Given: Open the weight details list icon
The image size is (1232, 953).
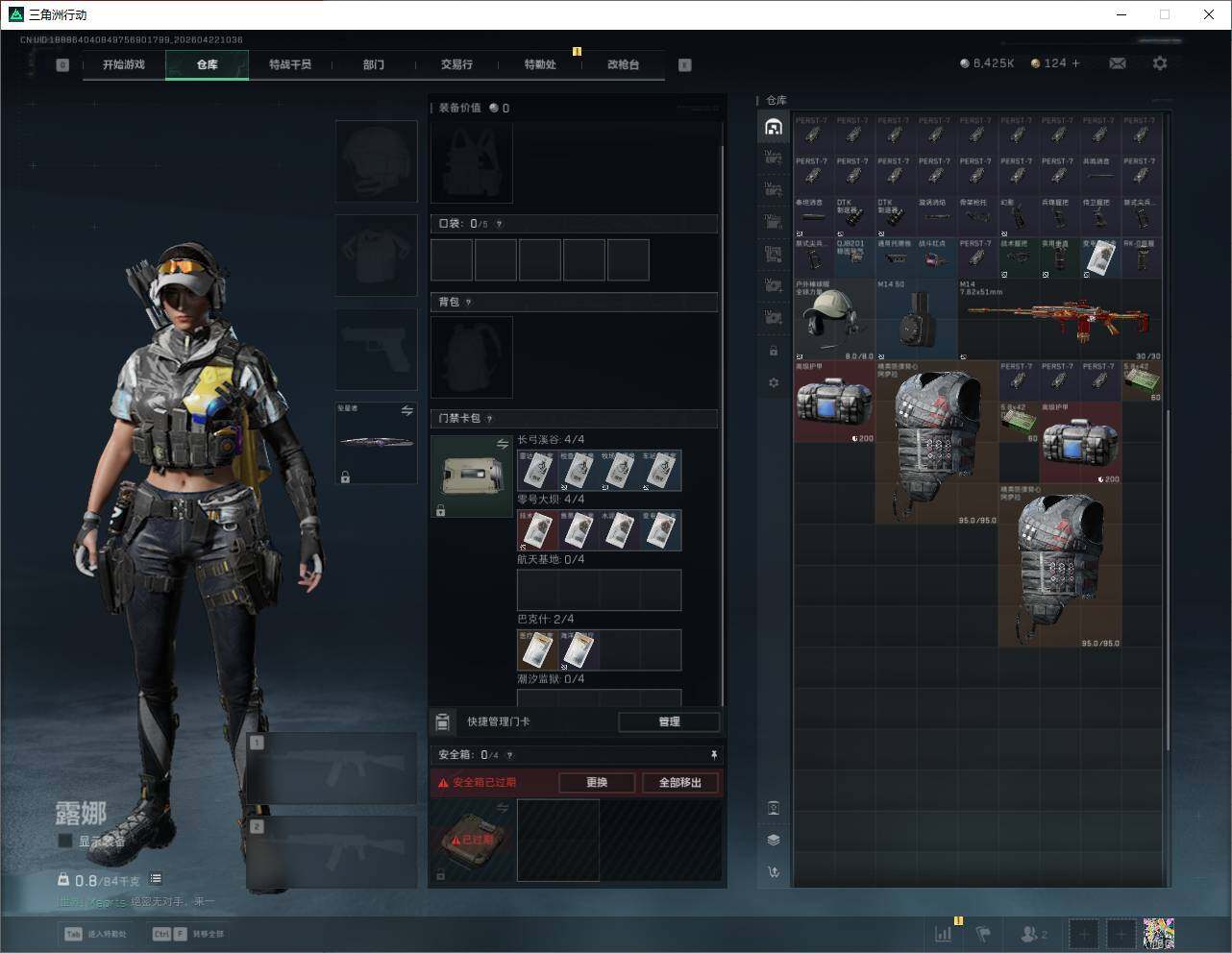Looking at the screenshot, I should (x=156, y=879).
